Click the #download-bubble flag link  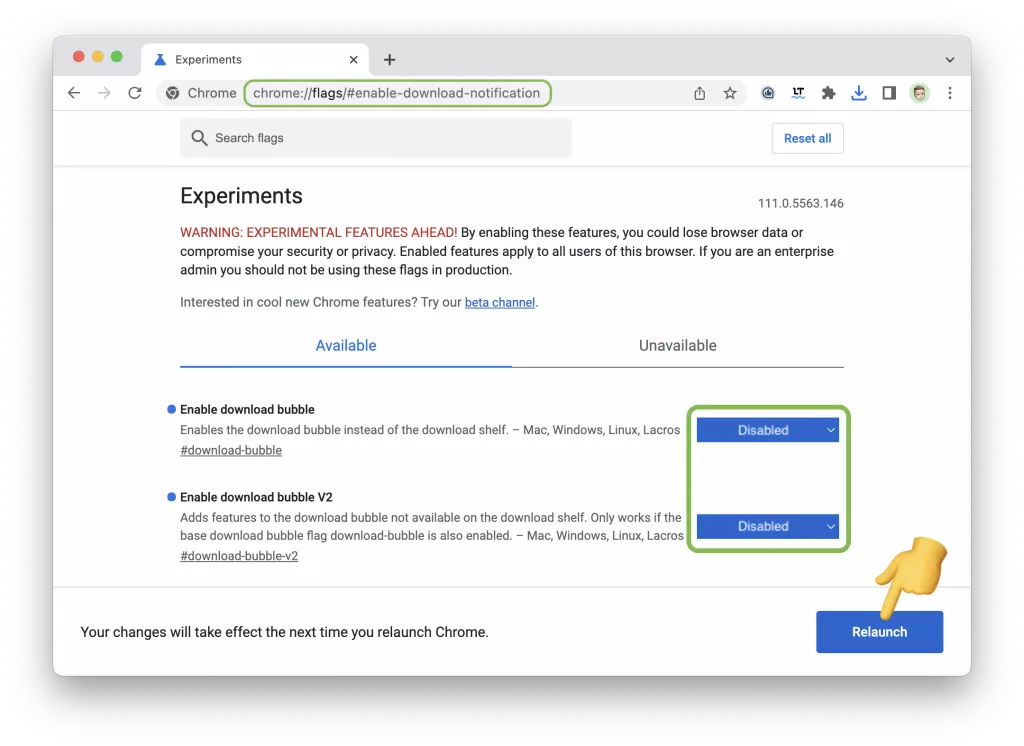click(x=231, y=450)
